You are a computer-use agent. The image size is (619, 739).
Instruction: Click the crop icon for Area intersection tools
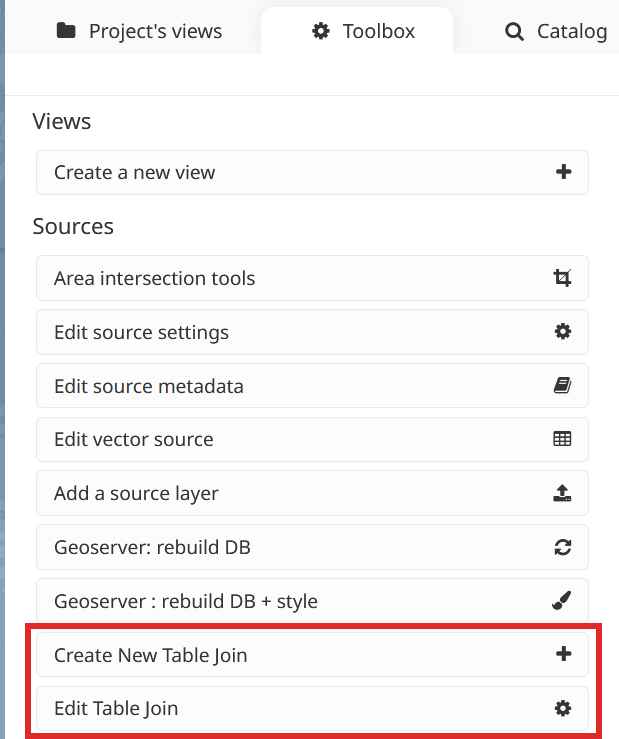click(x=563, y=278)
